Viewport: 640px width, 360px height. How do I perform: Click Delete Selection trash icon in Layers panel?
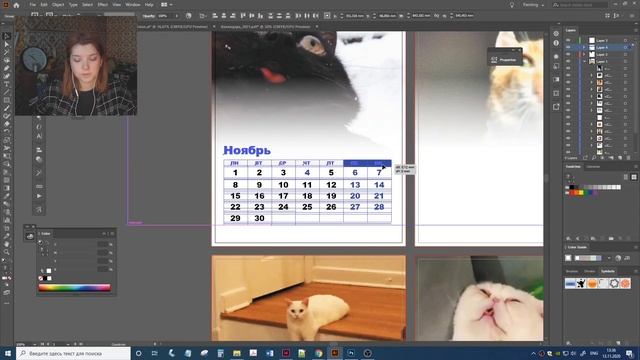tap(628, 158)
